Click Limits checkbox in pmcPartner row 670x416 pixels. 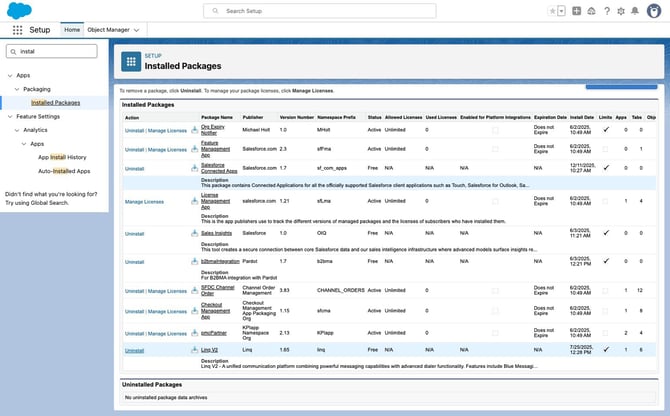click(605, 333)
